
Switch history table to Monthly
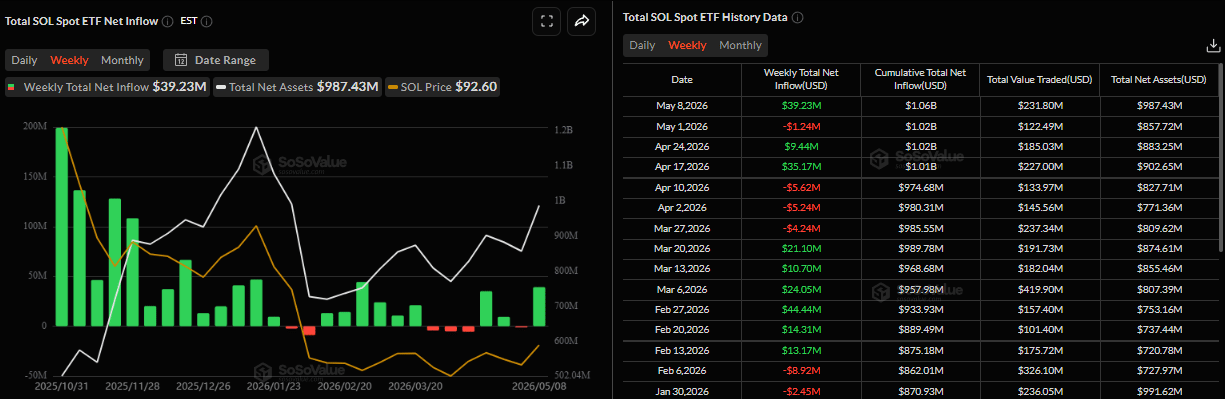click(740, 45)
